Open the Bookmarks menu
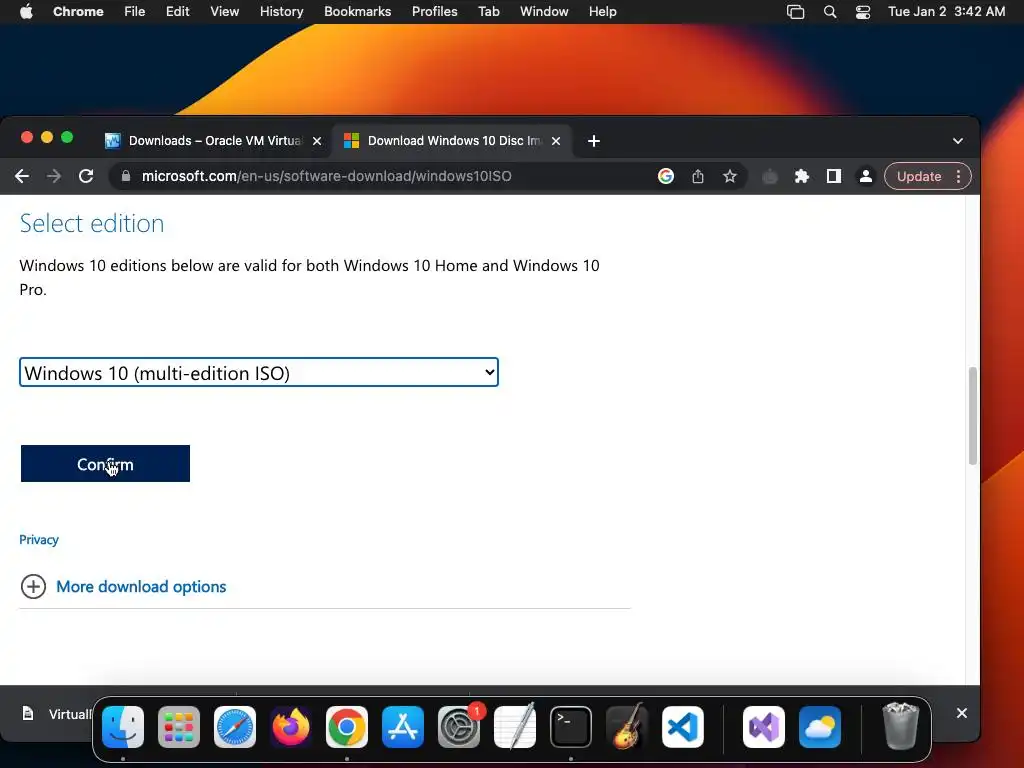This screenshot has width=1024, height=768. click(357, 12)
